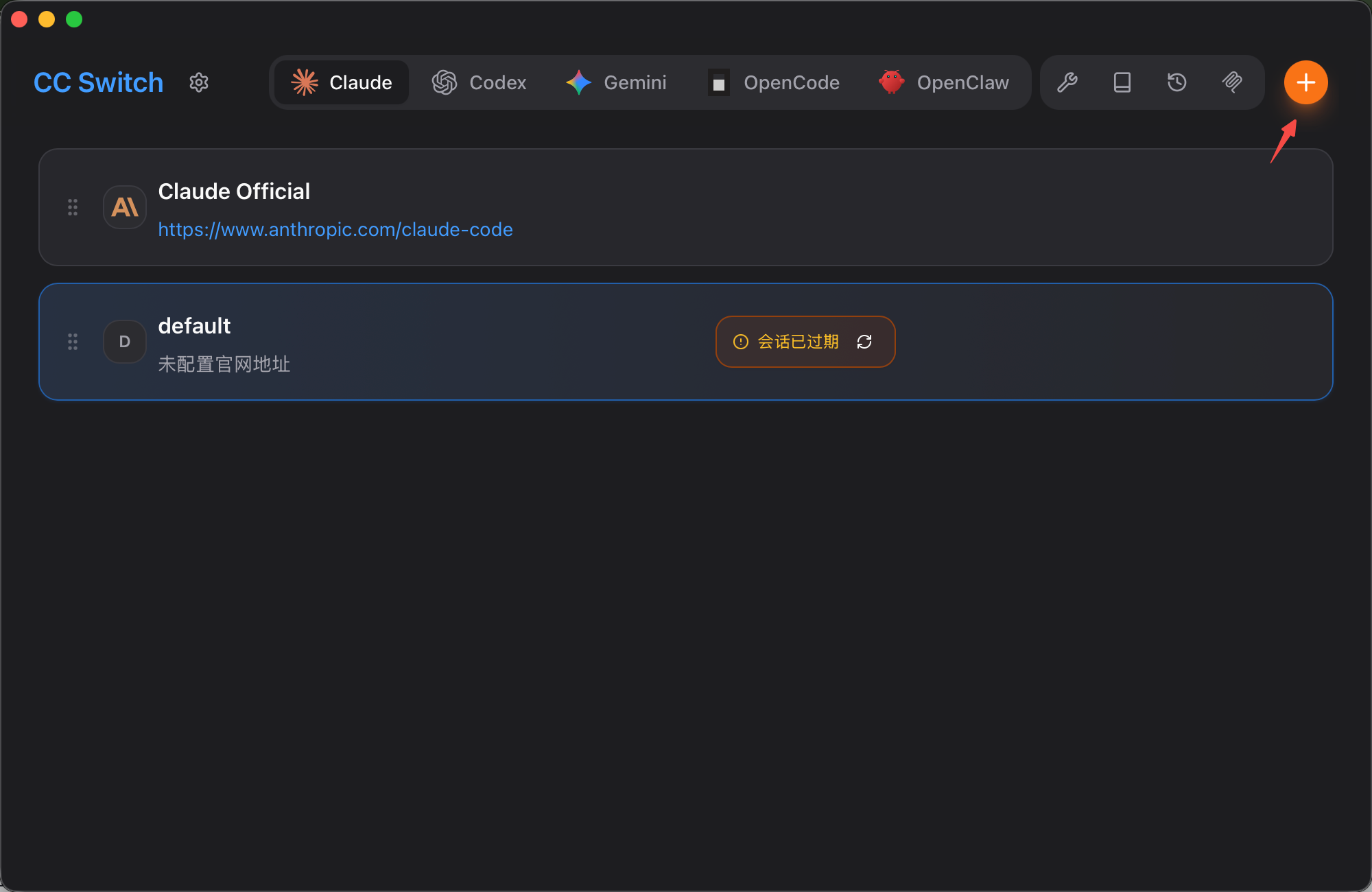The height and width of the screenshot is (892, 1372).
Task: Open the OpenCode tab
Action: [x=774, y=82]
